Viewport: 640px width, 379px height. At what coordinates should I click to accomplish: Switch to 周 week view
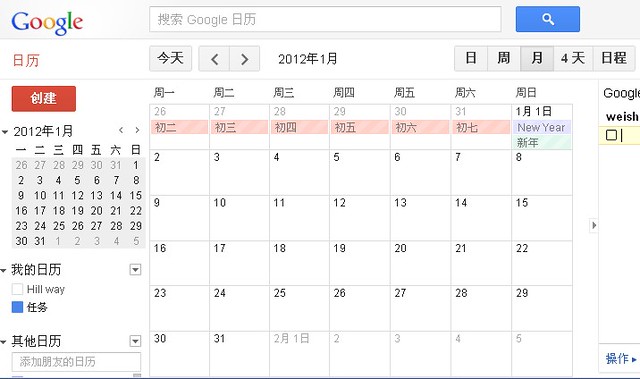point(504,58)
